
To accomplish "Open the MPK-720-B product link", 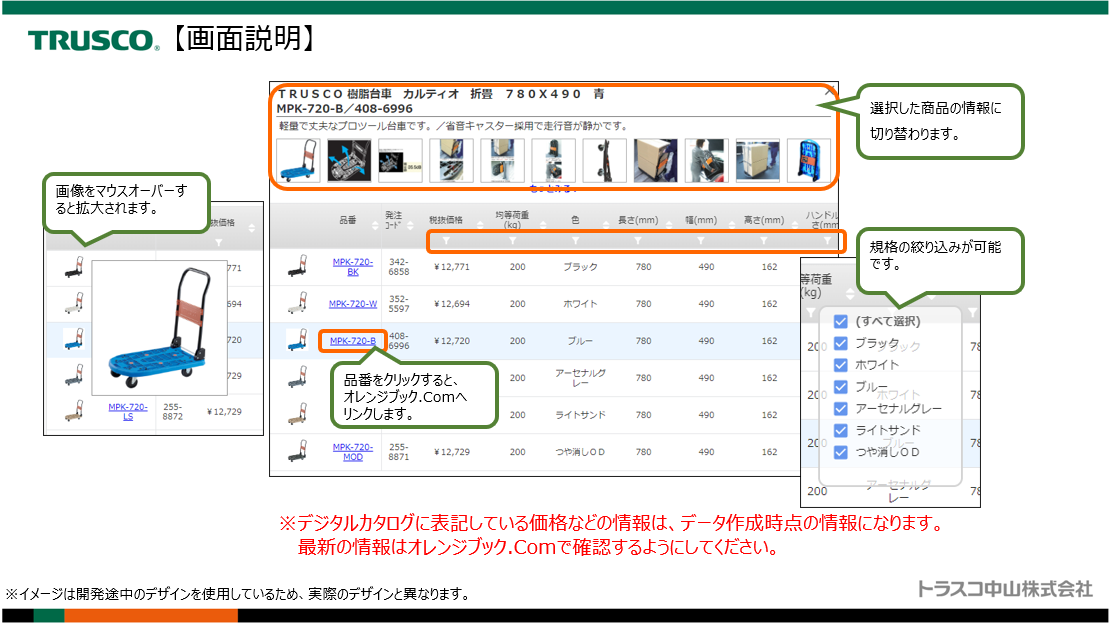I will (x=352, y=341).
